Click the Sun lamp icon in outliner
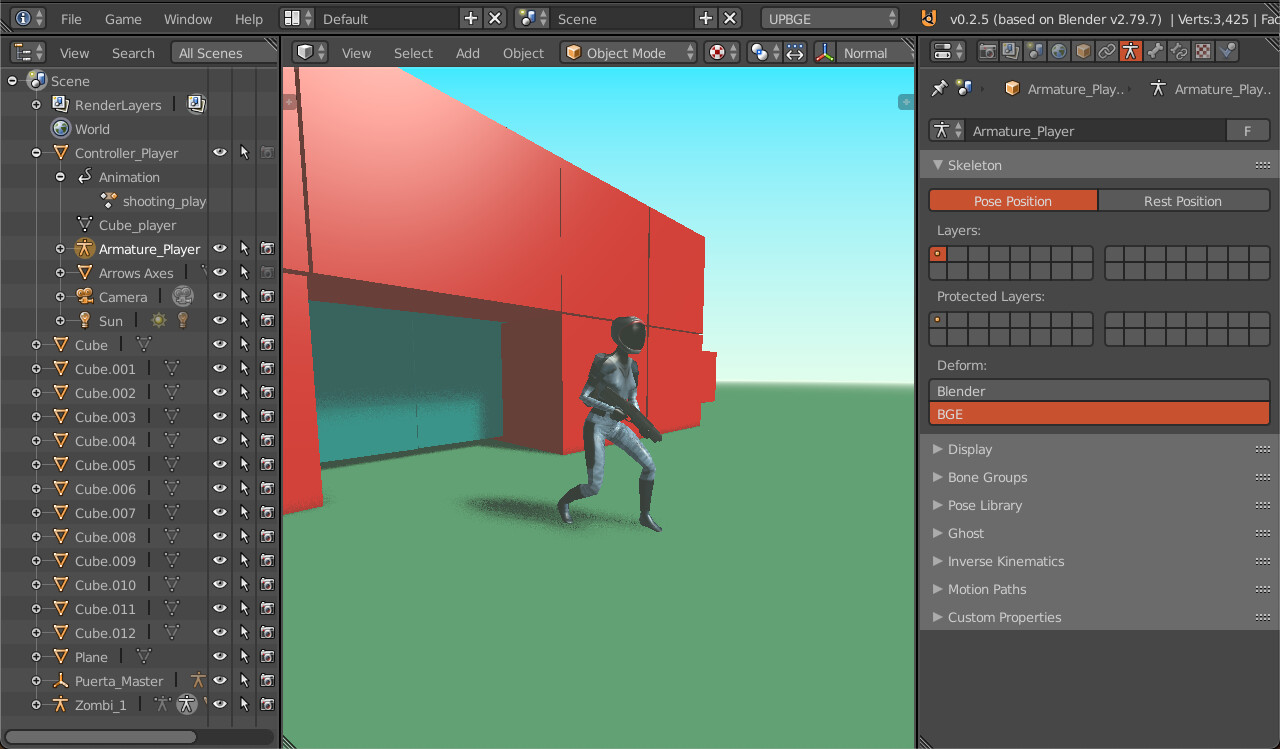The image size is (1280, 749). [x=85, y=320]
